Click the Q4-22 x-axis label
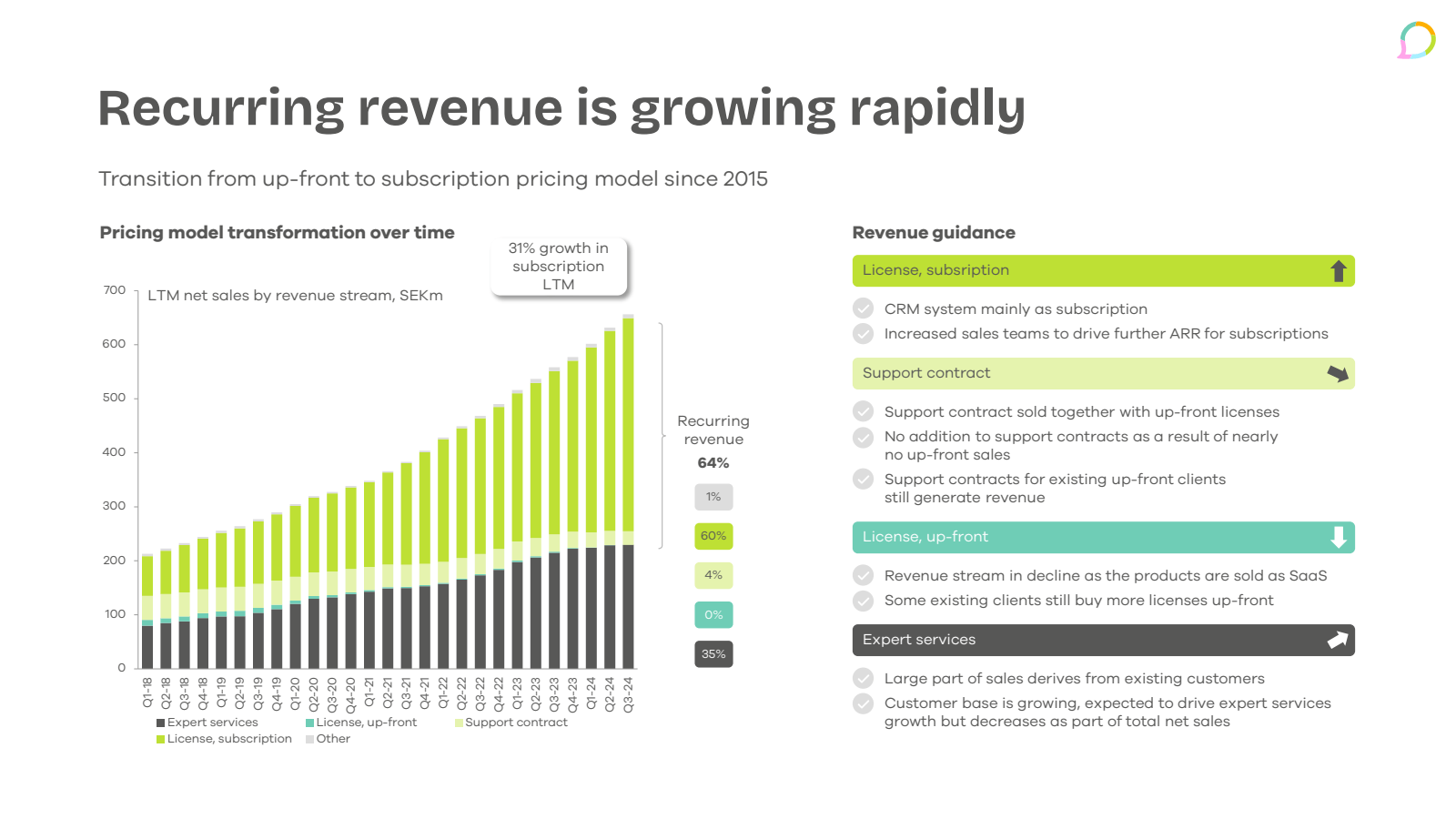The width and height of the screenshot is (1456, 819). coord(499,694)
